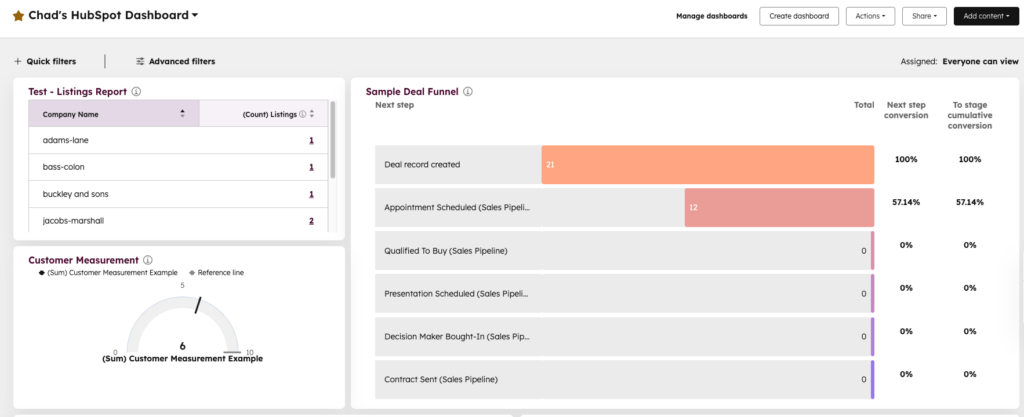Open the Actions dropdown

pyautogui.click(x=870, y=16)
